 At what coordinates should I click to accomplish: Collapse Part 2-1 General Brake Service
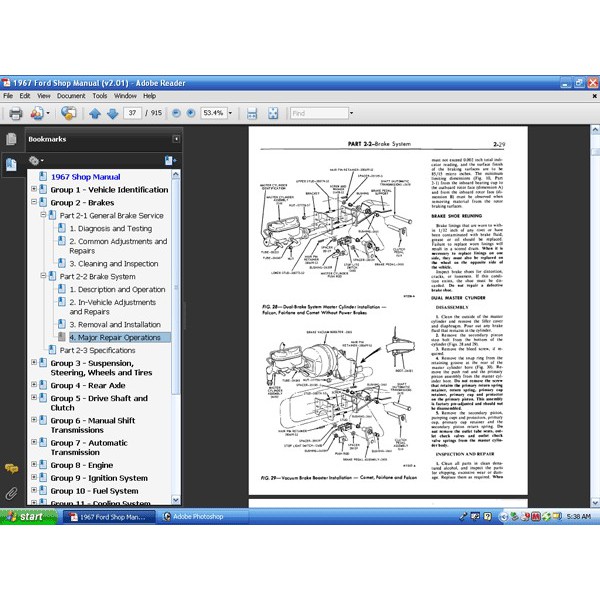pyautogui.click(x=43, y=215)
